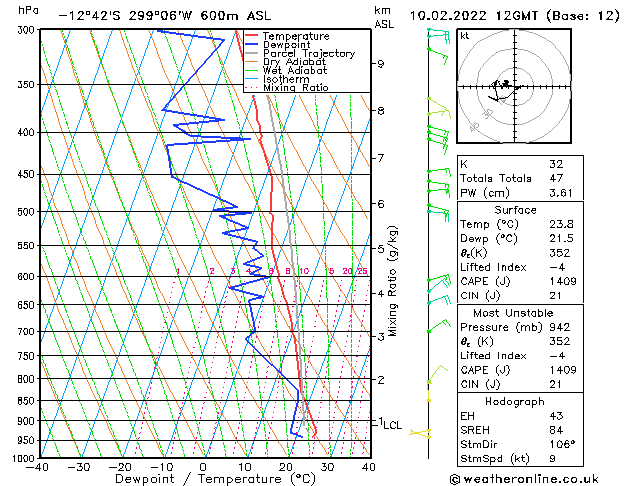Click the surface Dewp value 21.5
This screenshot has height=486, width=629.
coord(561,239)
